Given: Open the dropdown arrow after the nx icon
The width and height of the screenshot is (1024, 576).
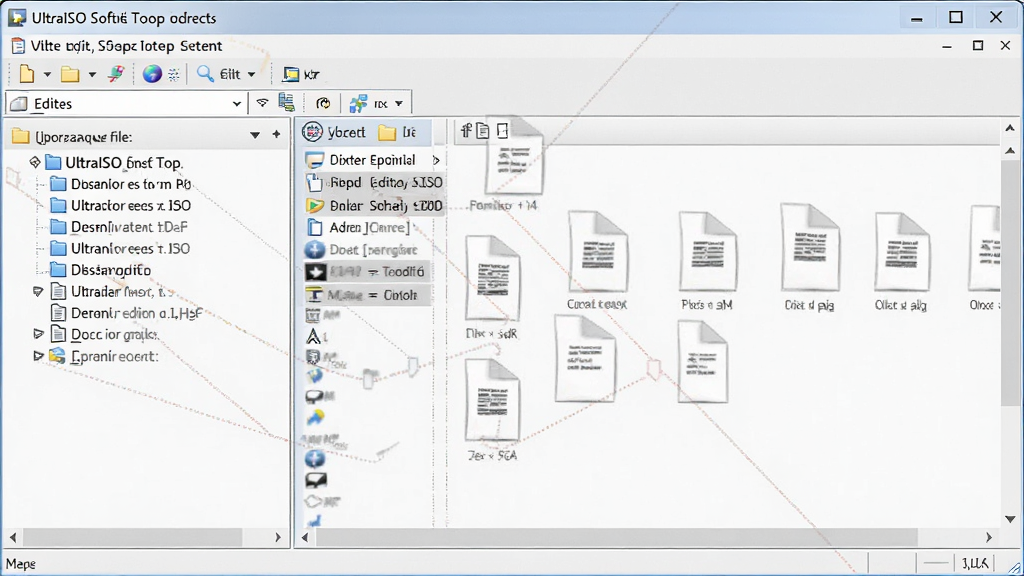Looking at the screenshot, I should (399, 104).
